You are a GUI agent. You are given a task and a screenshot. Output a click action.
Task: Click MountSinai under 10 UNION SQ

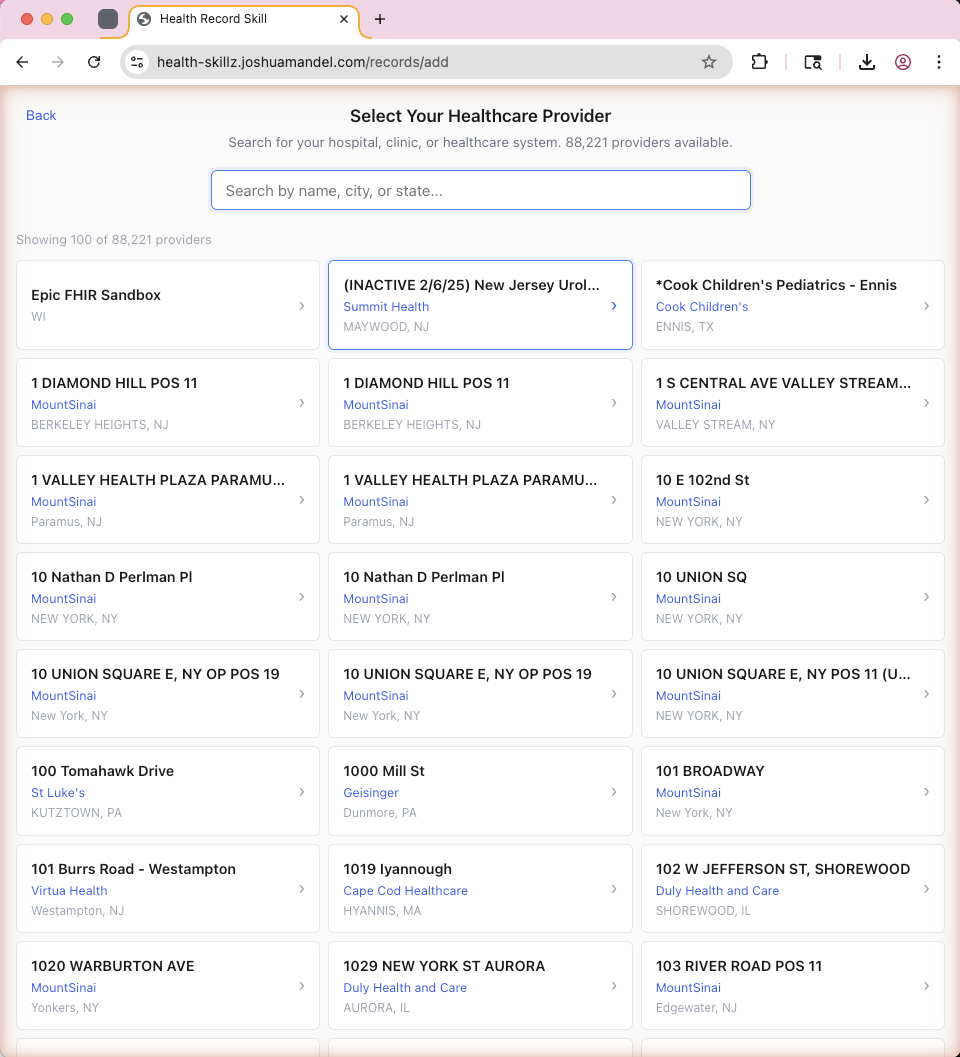(688, 598)
